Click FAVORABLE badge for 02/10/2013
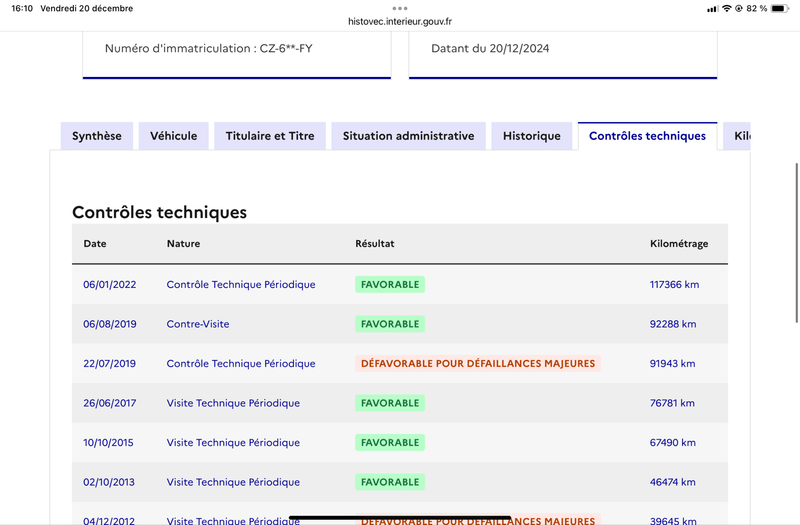This screenshot has height=525, width=800. coord(390,482)
